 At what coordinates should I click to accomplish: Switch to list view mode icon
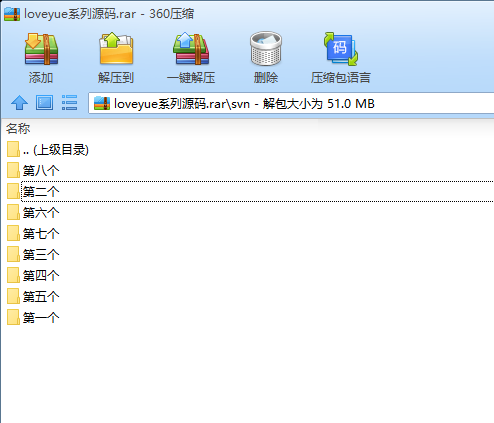tap(69, 103)
